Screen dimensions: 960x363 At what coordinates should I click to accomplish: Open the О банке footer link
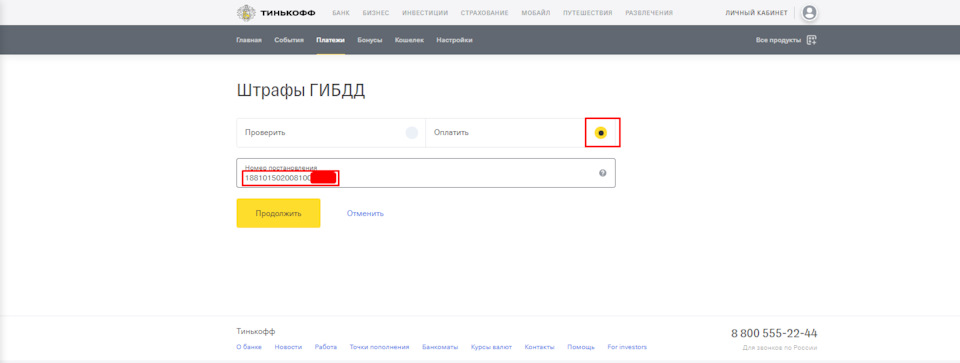(x=249, y=347)
